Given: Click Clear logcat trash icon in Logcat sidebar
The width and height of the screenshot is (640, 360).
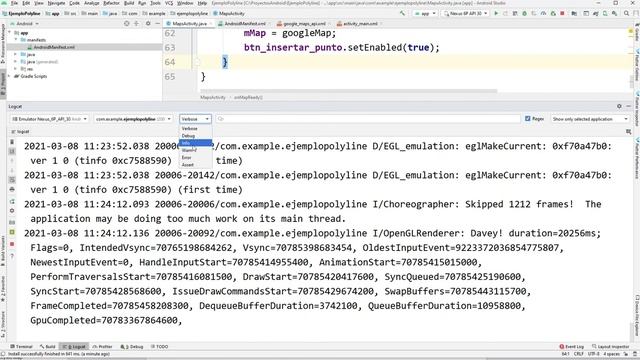Looking at the screenshot, I should click(x=12, y=142).
